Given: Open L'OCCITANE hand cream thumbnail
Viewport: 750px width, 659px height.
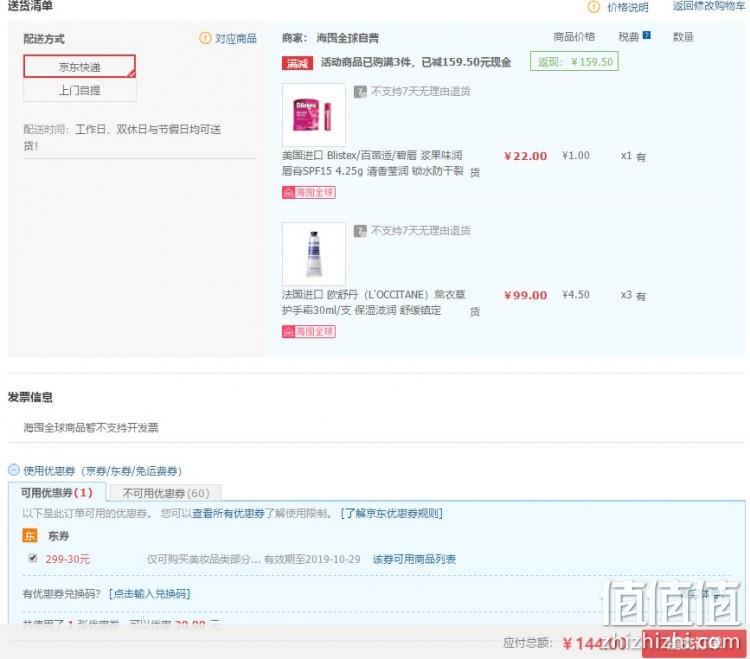Looking at the screenshot, I should pyautogui.click(x=314, y=254).
